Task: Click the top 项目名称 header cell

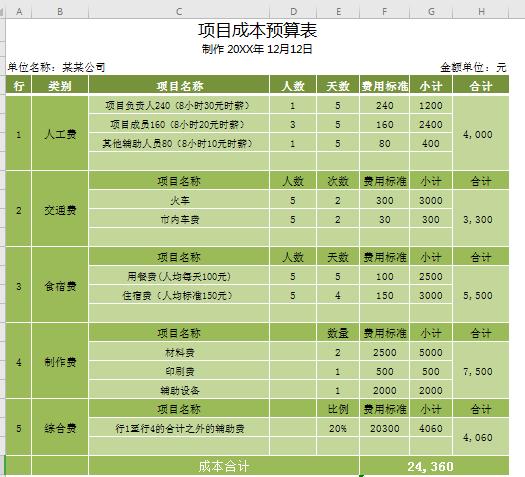Action: click(179, 86)
